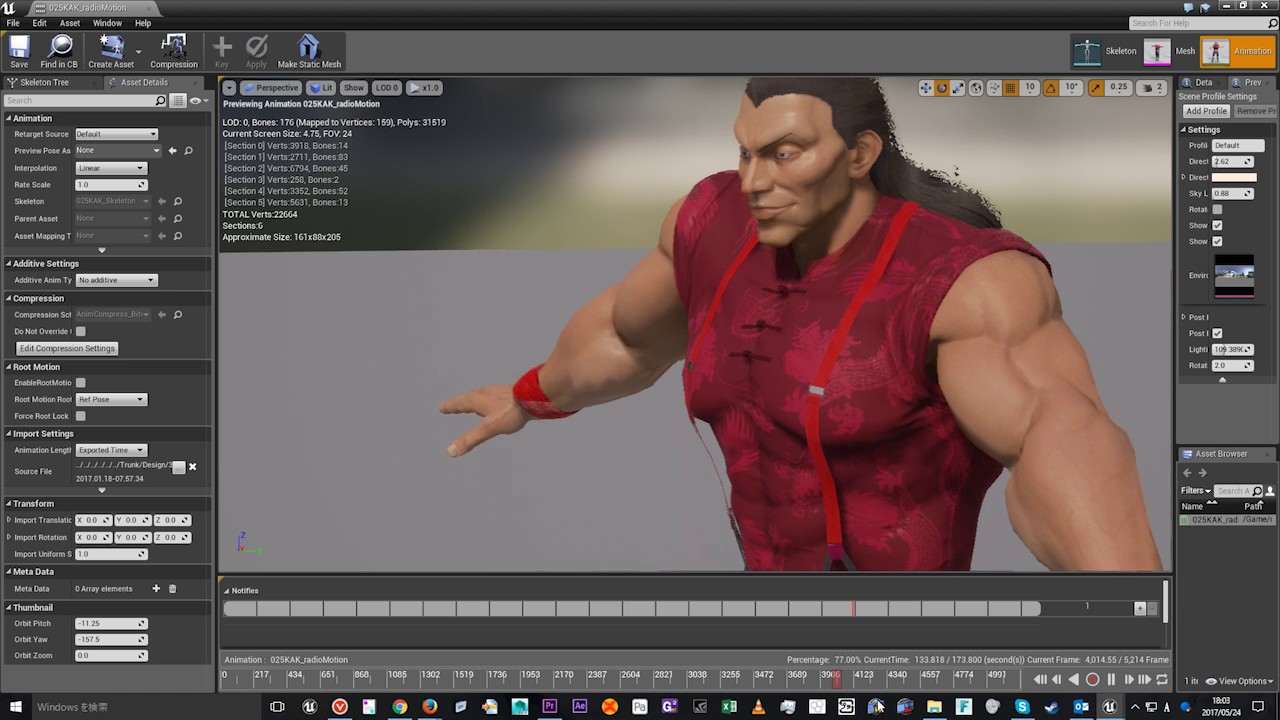1280x720 pixels.
Task: Select the rotate gizmo mode in viewport
Action: click(942, 88)
